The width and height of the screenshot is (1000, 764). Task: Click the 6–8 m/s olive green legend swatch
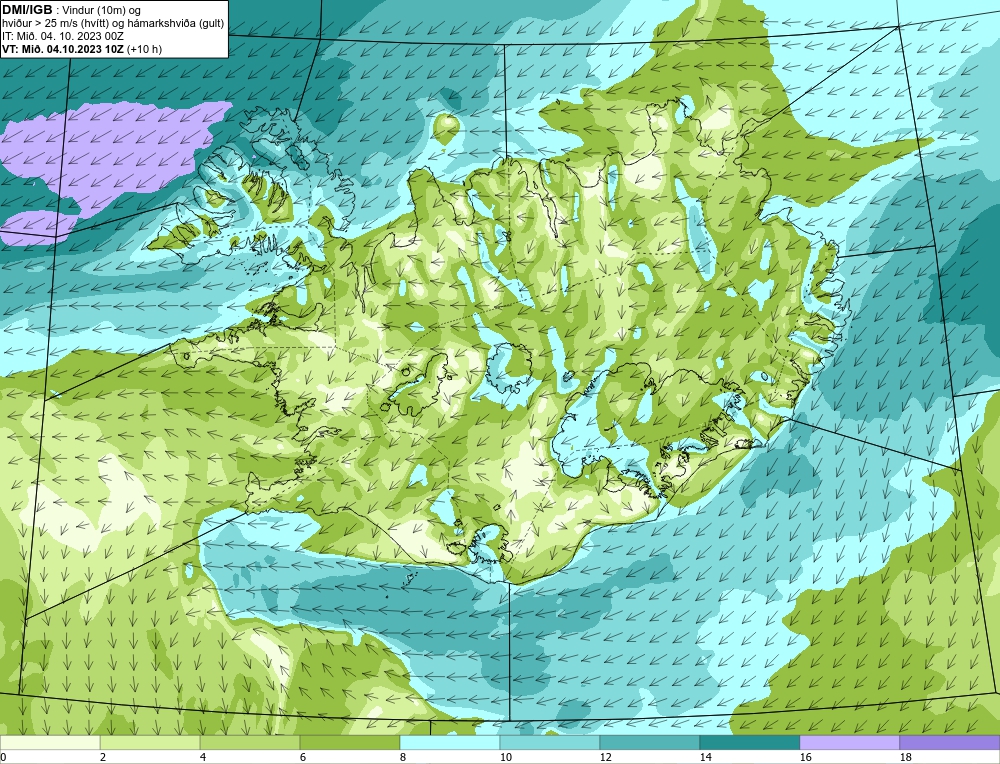[349, 742]
